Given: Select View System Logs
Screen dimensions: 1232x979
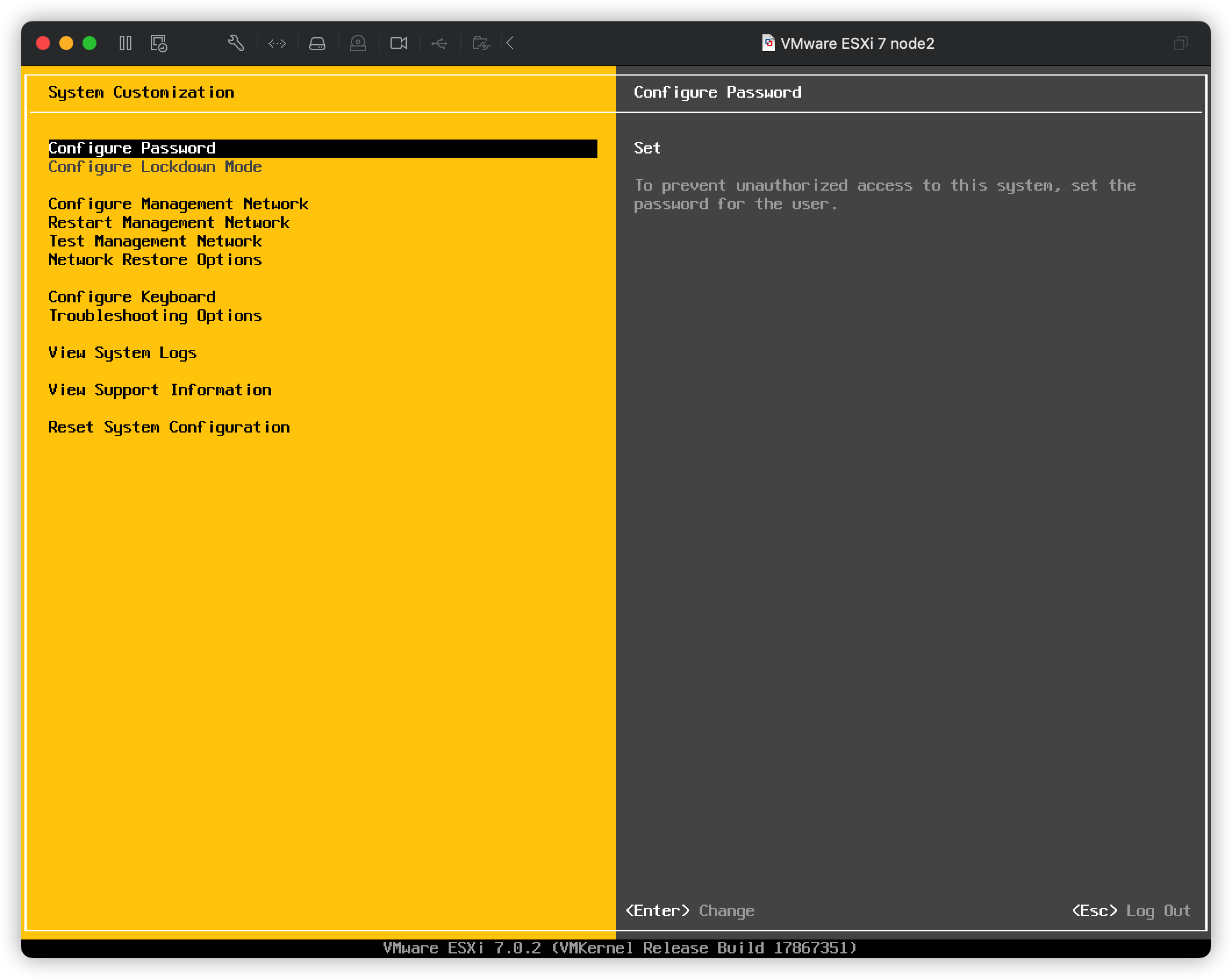Looking at the screenshot, I should (122, 353).
